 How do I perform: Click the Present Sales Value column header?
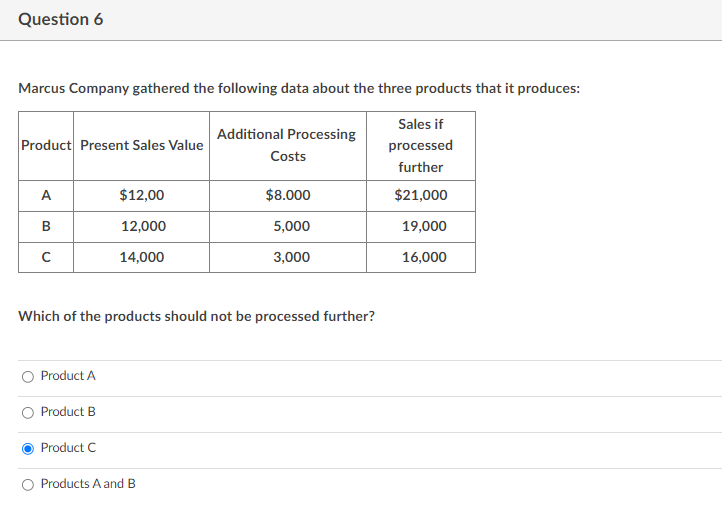(x=141, y=145)
